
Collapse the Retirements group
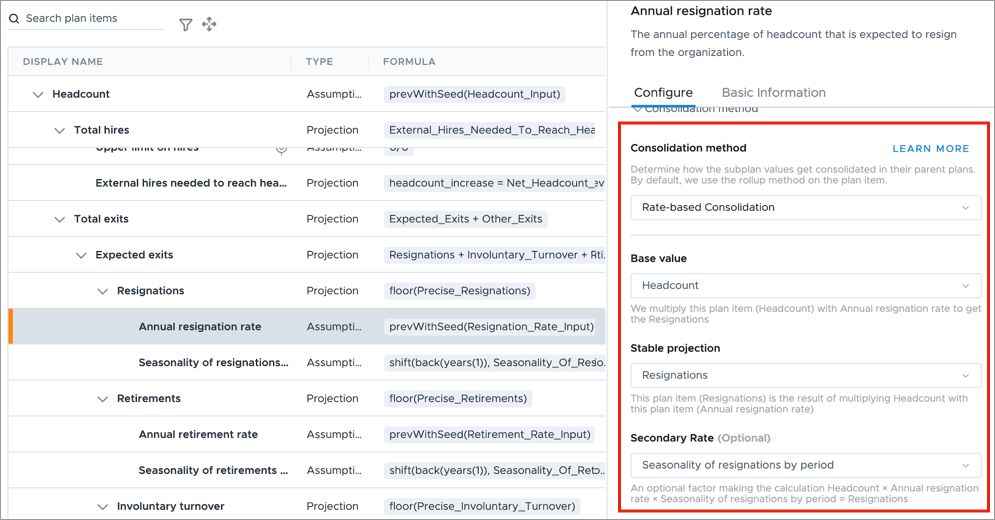103,399
